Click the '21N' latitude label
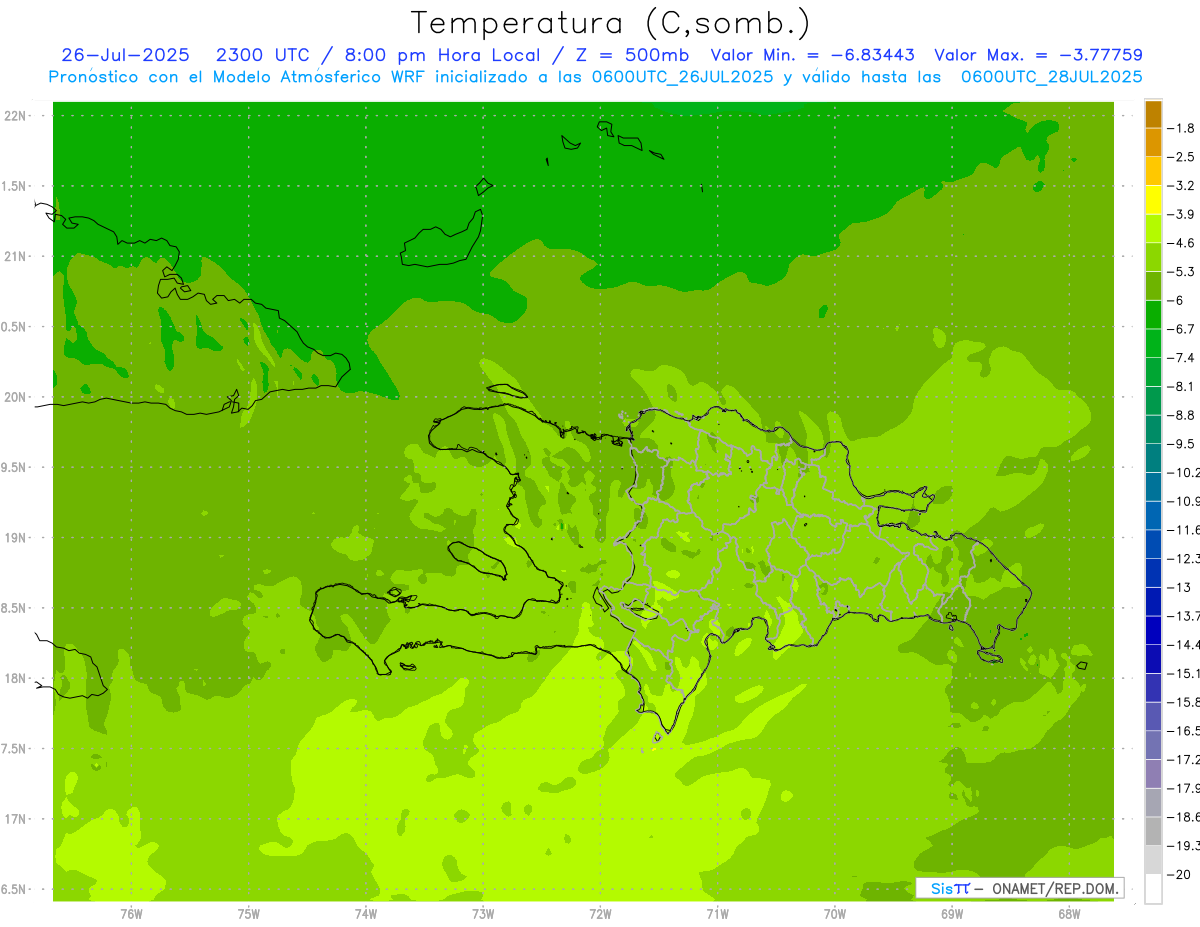The width and height of the screenshot is (1200, 927). 15,257
